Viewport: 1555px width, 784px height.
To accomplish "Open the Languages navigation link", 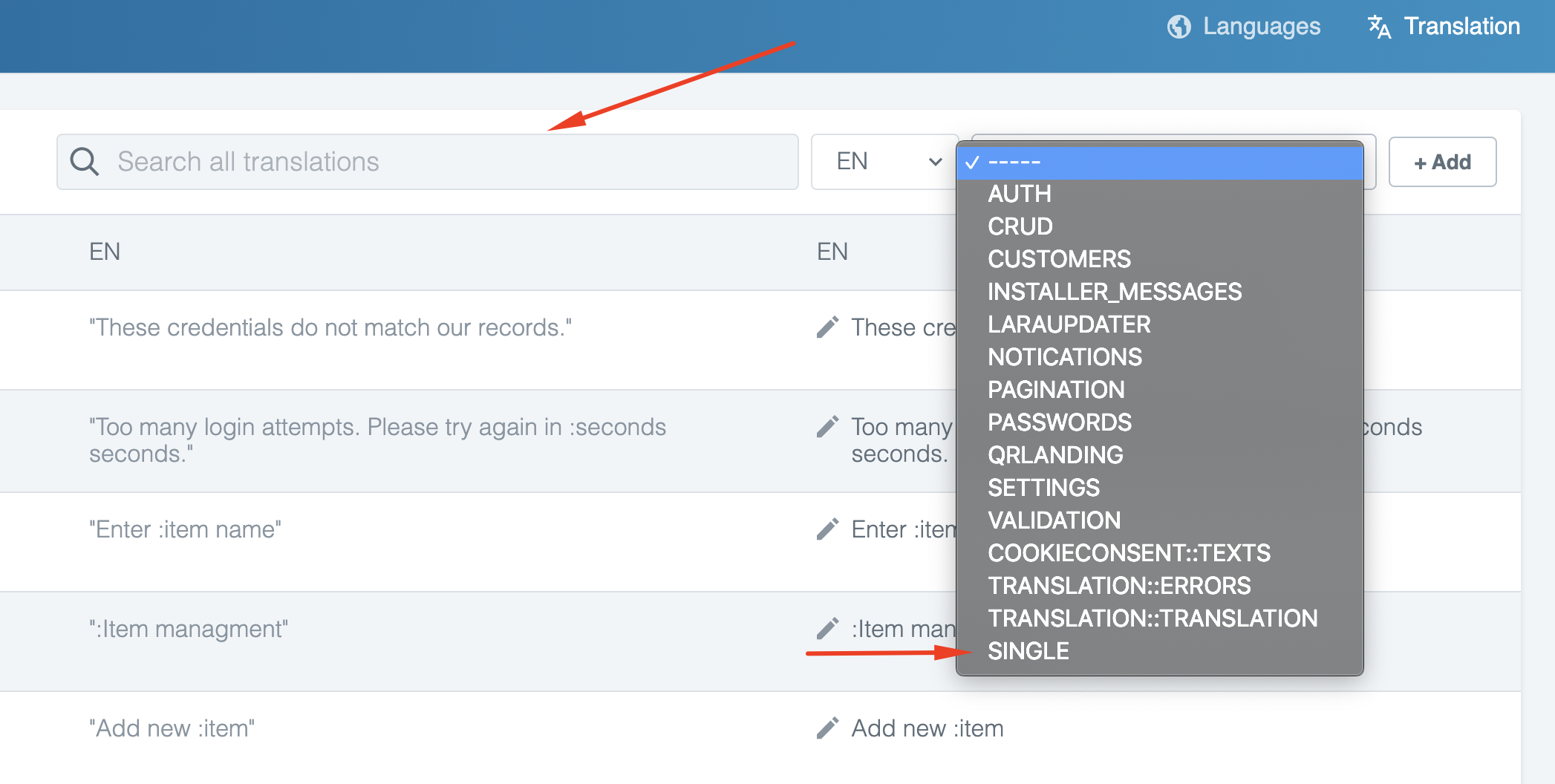I will tap(1261, 27).
